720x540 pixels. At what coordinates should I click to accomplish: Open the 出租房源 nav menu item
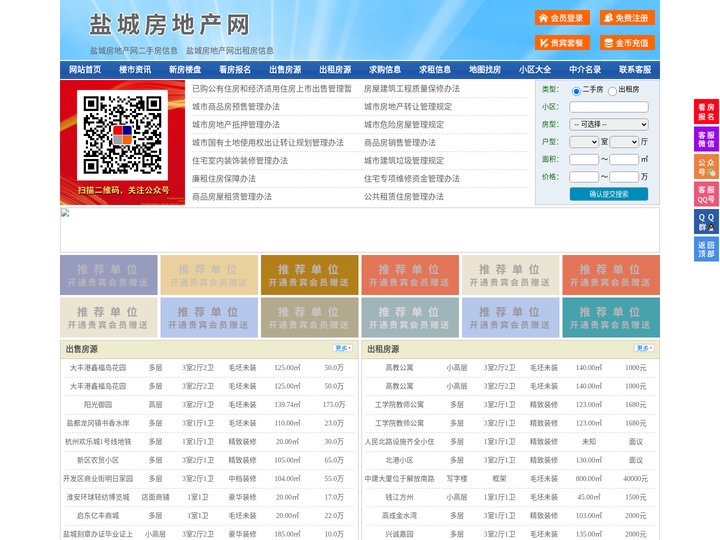[x=335, y=70]
